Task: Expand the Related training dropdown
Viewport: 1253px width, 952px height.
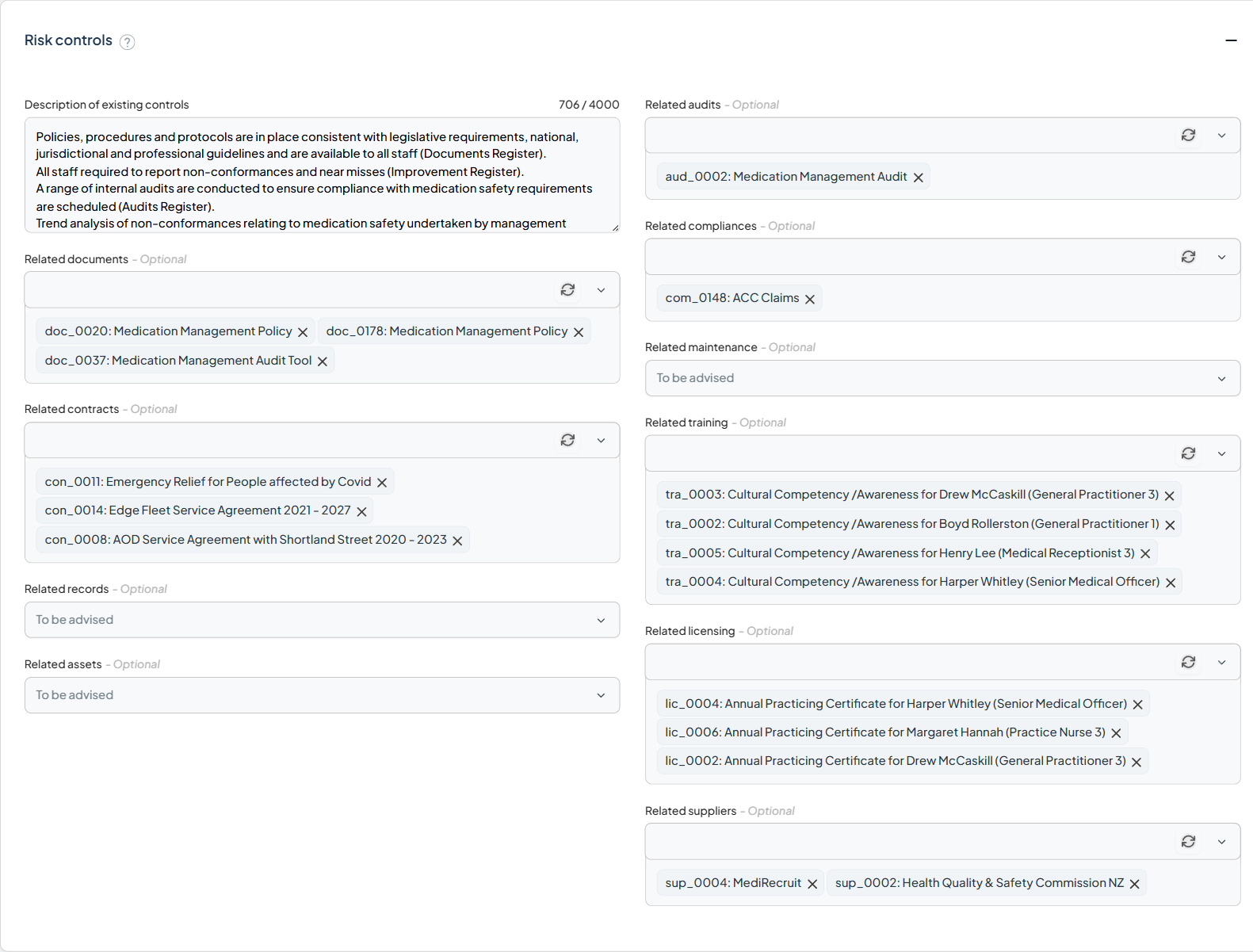Action: tap(1221, 453)
